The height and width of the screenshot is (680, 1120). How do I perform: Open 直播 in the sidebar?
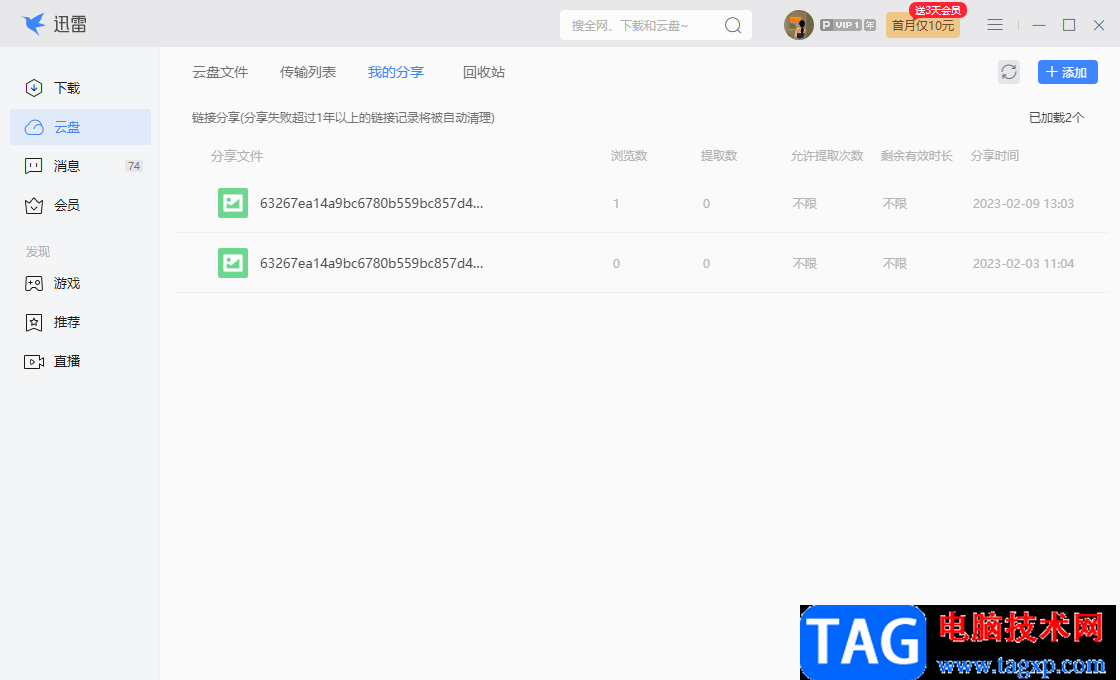click(80, 361)
